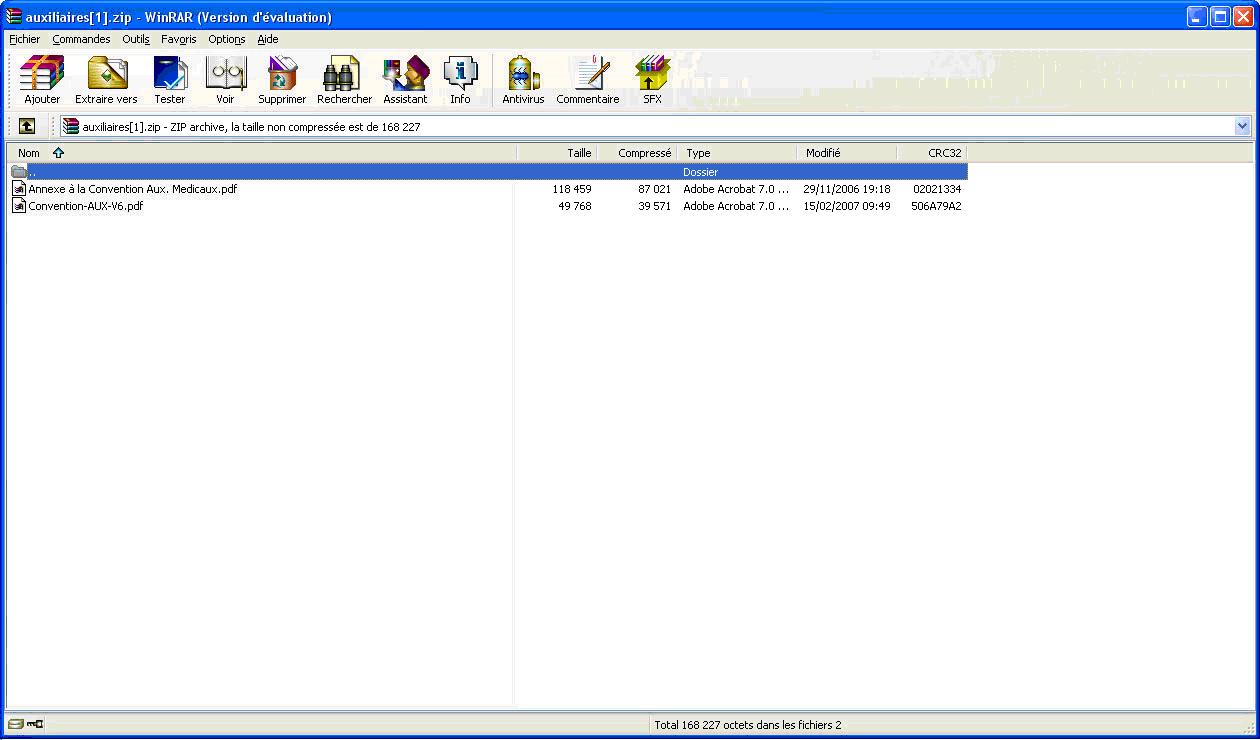The height and width of the screenshot is (740, 1260).
Task: Click the date 15/02/2007 09:49
Action: (x=847, y=206)
